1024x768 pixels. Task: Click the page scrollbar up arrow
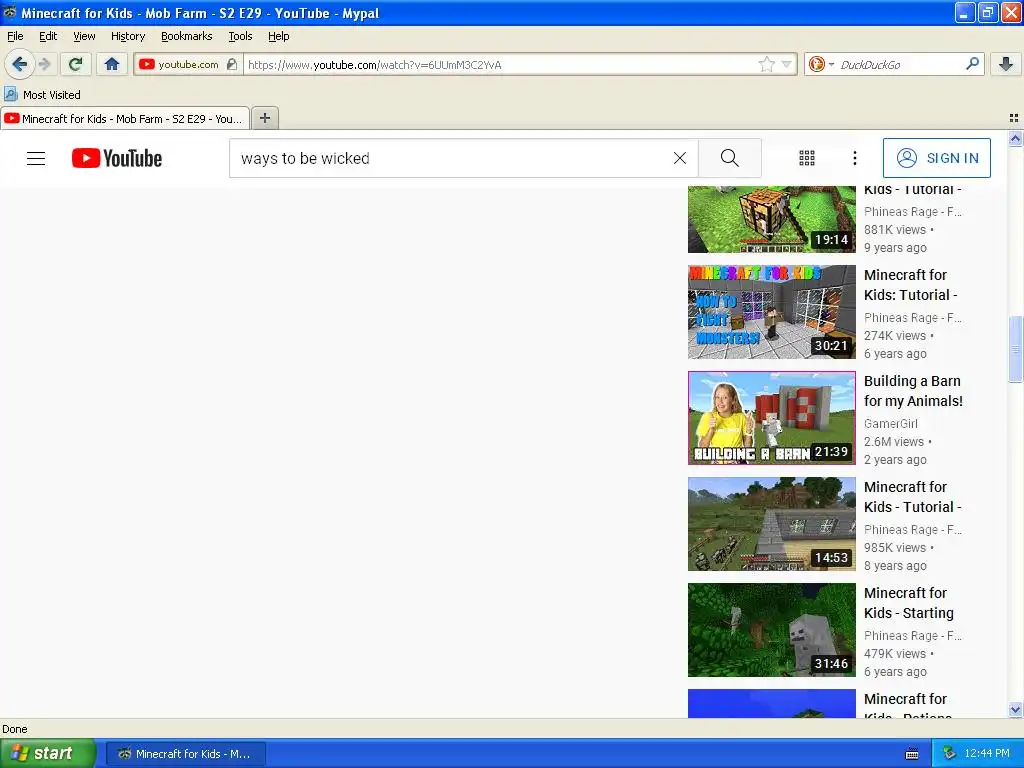point(1015,138)
